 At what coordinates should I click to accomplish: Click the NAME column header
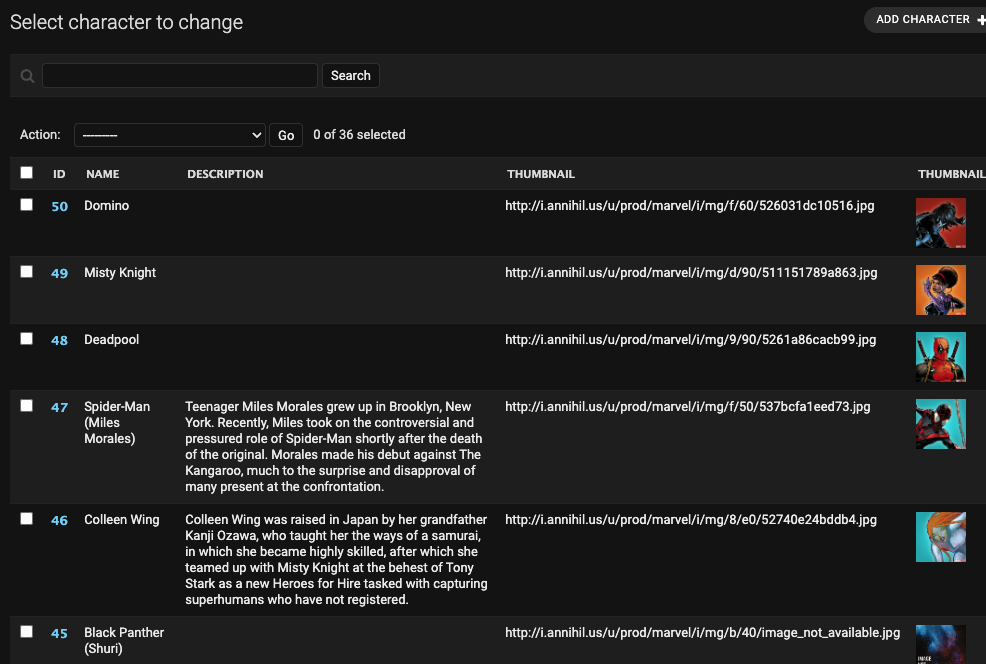point(102,173)
